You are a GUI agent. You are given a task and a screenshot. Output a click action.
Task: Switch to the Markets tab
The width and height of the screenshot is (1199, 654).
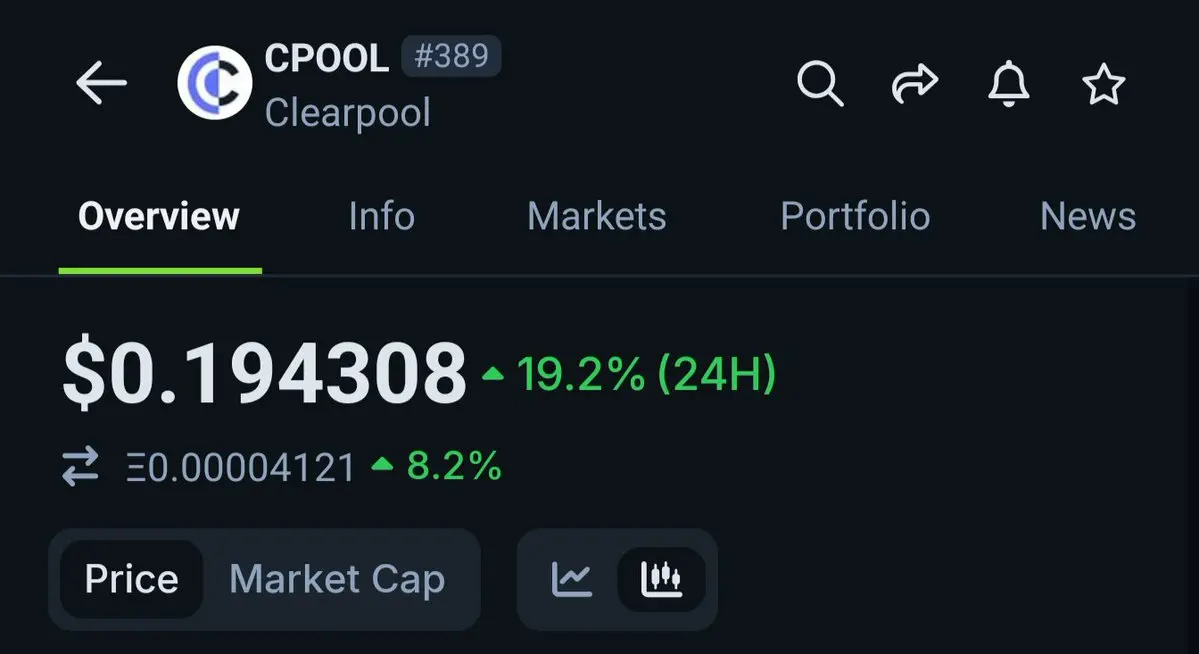tap(596, 216)
